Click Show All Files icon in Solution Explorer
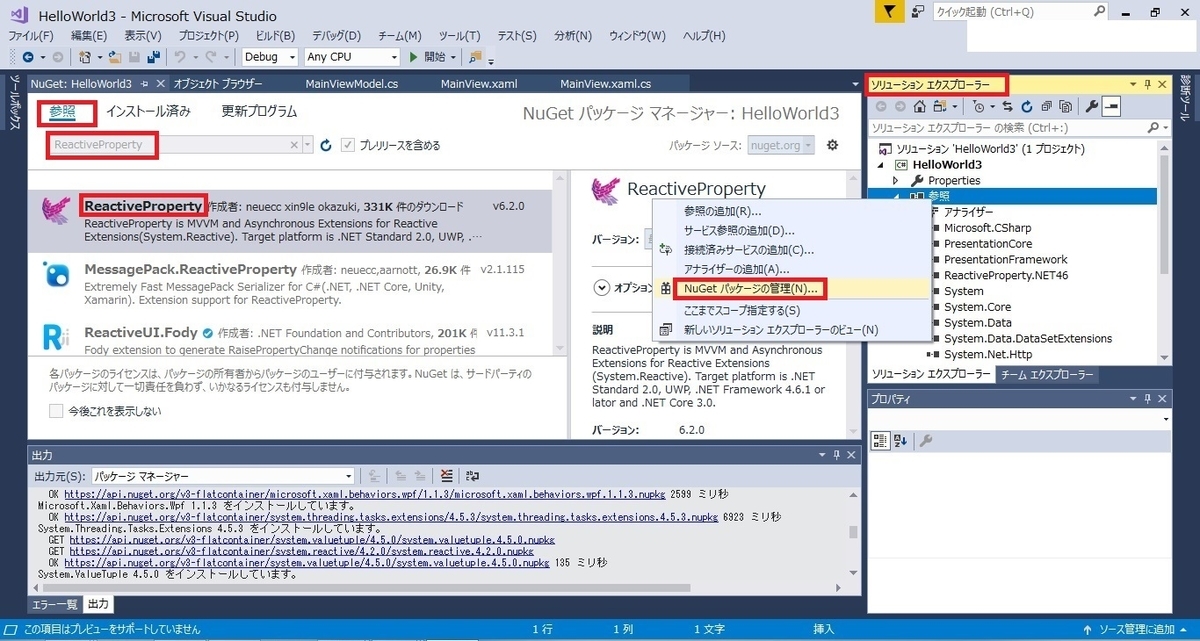The image size is (1200, 641). tap(1065, 106)
